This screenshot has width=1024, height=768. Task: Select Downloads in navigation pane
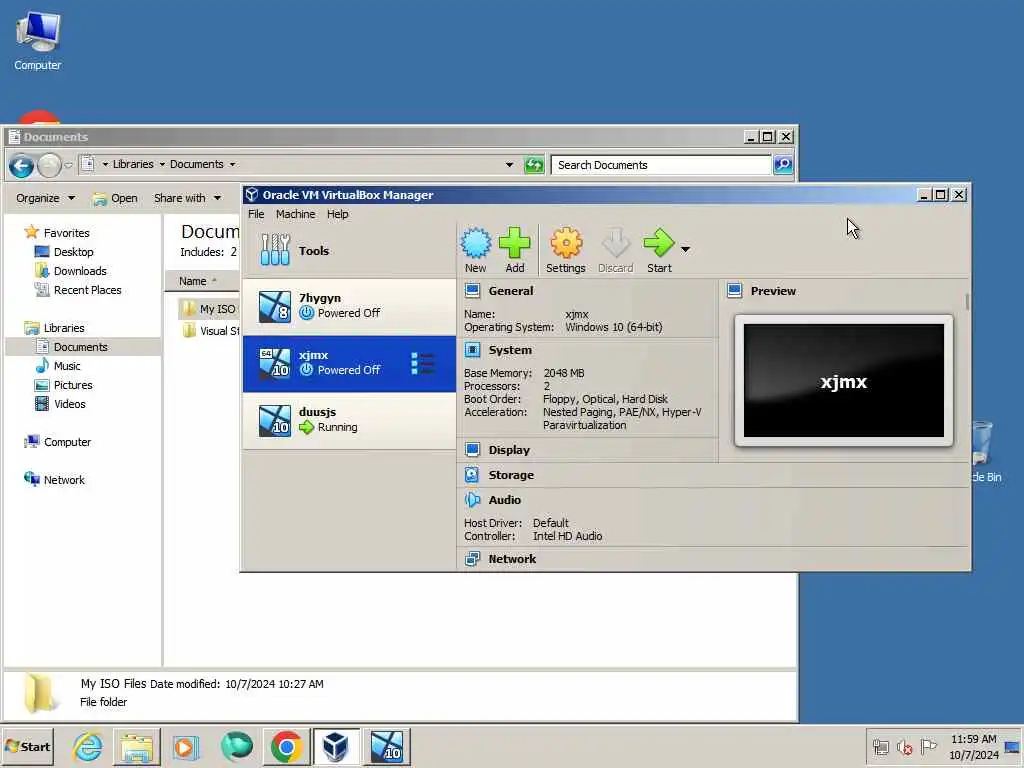tap(80, 270)
